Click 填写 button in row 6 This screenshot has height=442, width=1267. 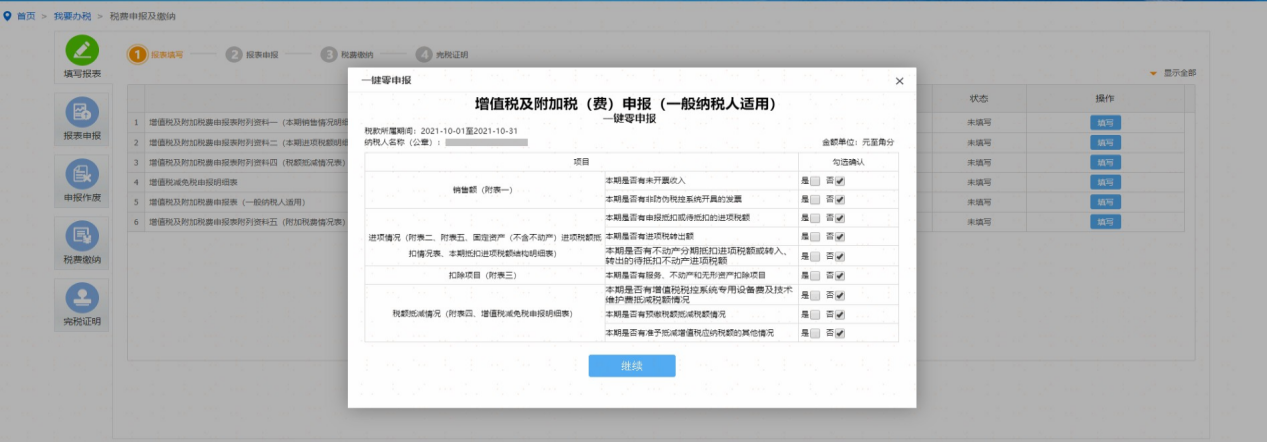pos(1105,222)
